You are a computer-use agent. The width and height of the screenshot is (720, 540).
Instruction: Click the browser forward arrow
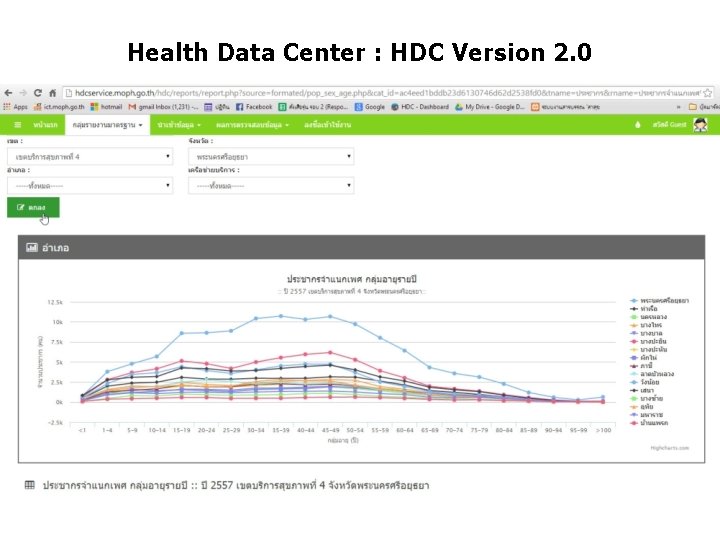(x=23, y=93)
